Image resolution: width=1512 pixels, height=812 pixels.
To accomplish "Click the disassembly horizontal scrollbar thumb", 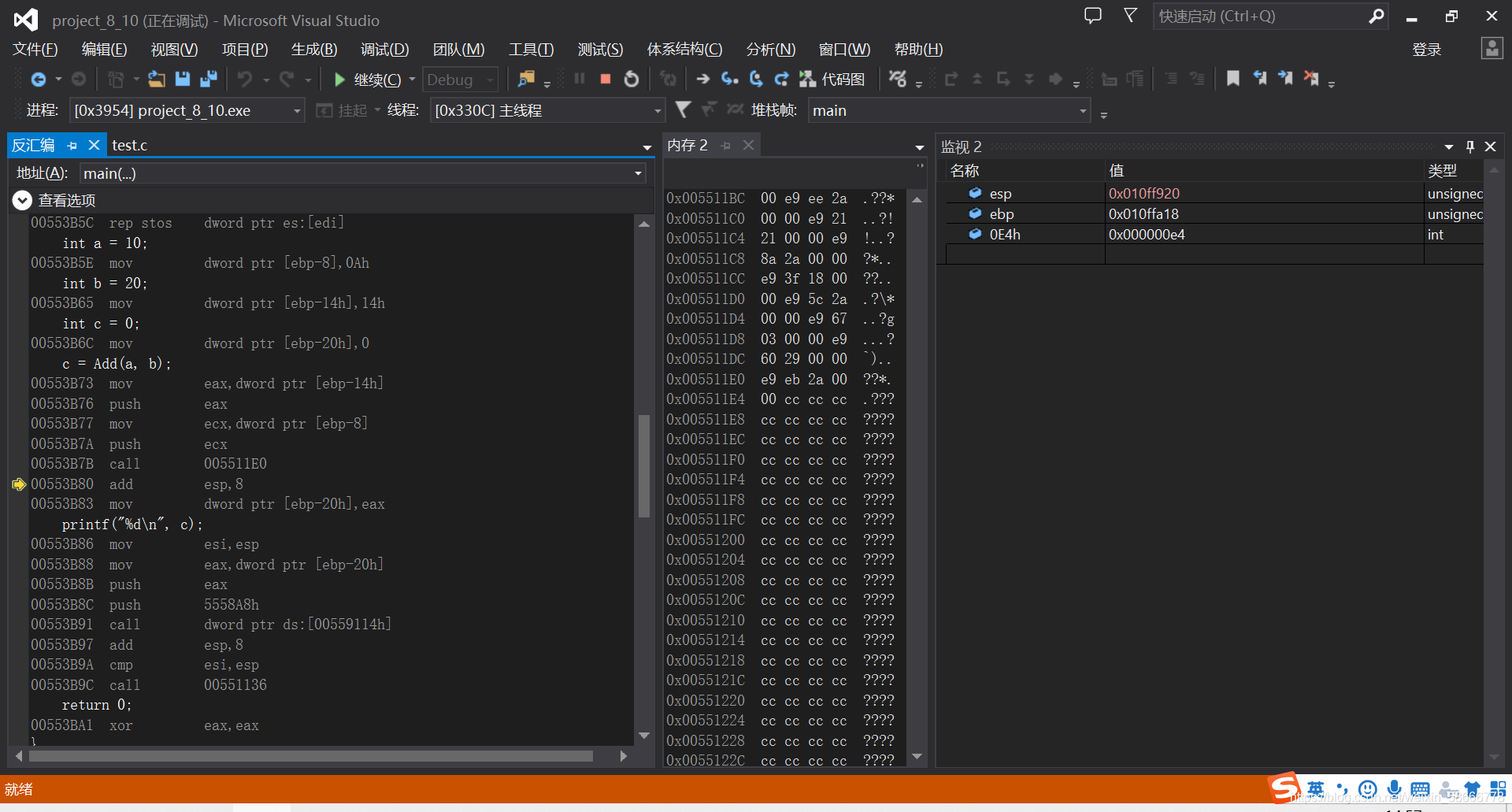I will tap(311, 756).
